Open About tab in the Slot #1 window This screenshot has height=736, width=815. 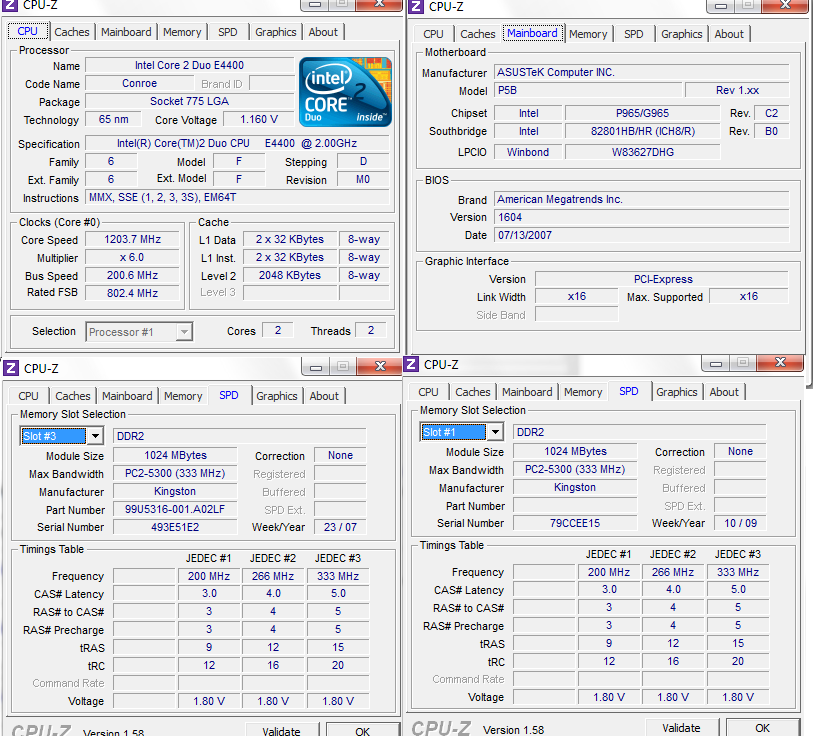[x=724, y=392]
